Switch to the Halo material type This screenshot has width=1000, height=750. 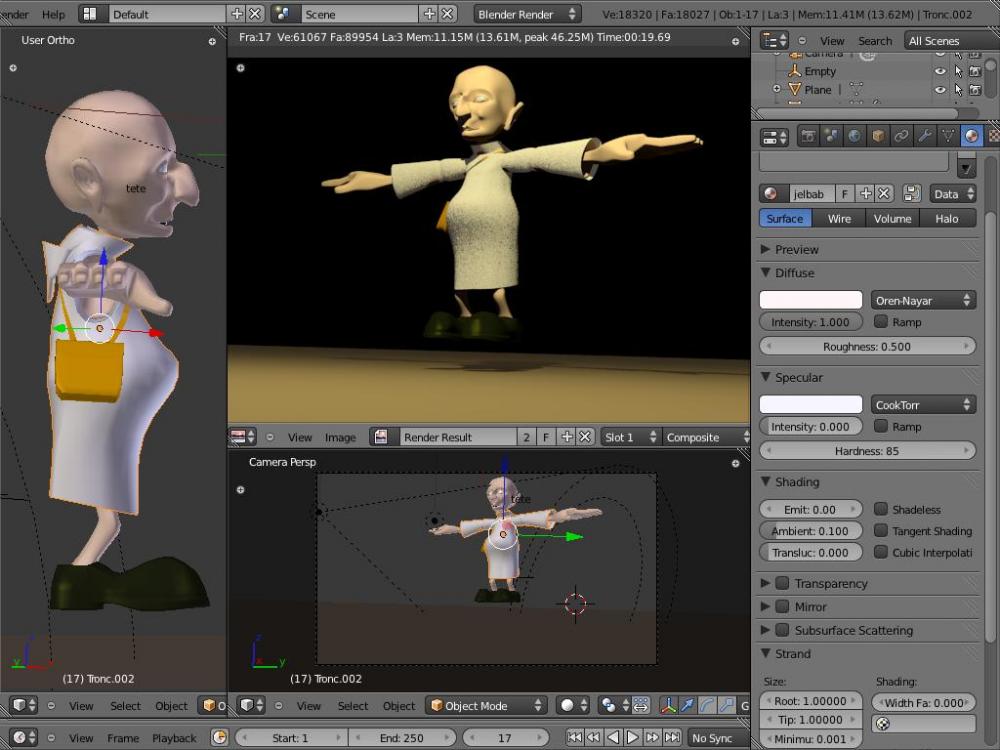pyautogui.click(x=946, y=218)
